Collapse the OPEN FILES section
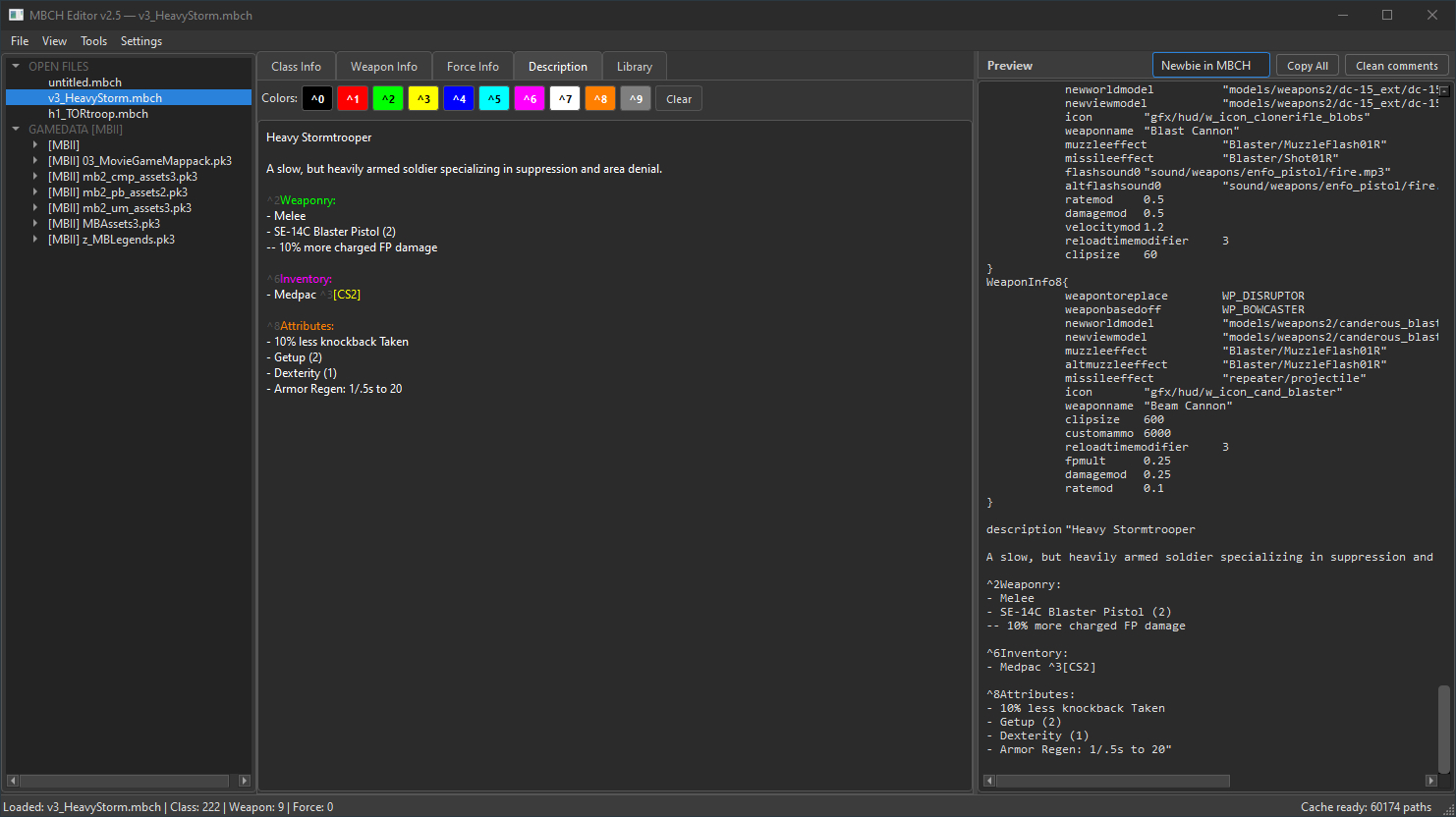 [16, 67]
